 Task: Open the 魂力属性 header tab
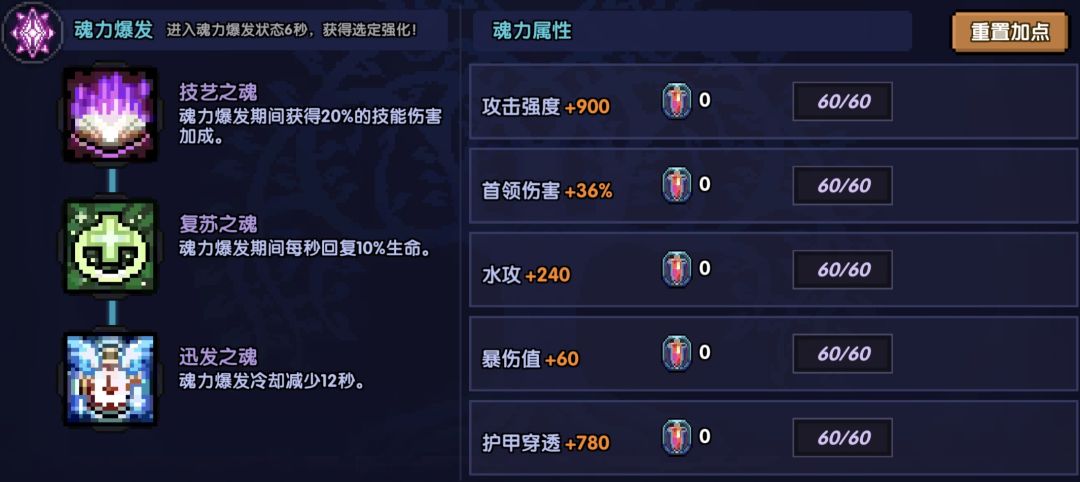tap(532, 31)
